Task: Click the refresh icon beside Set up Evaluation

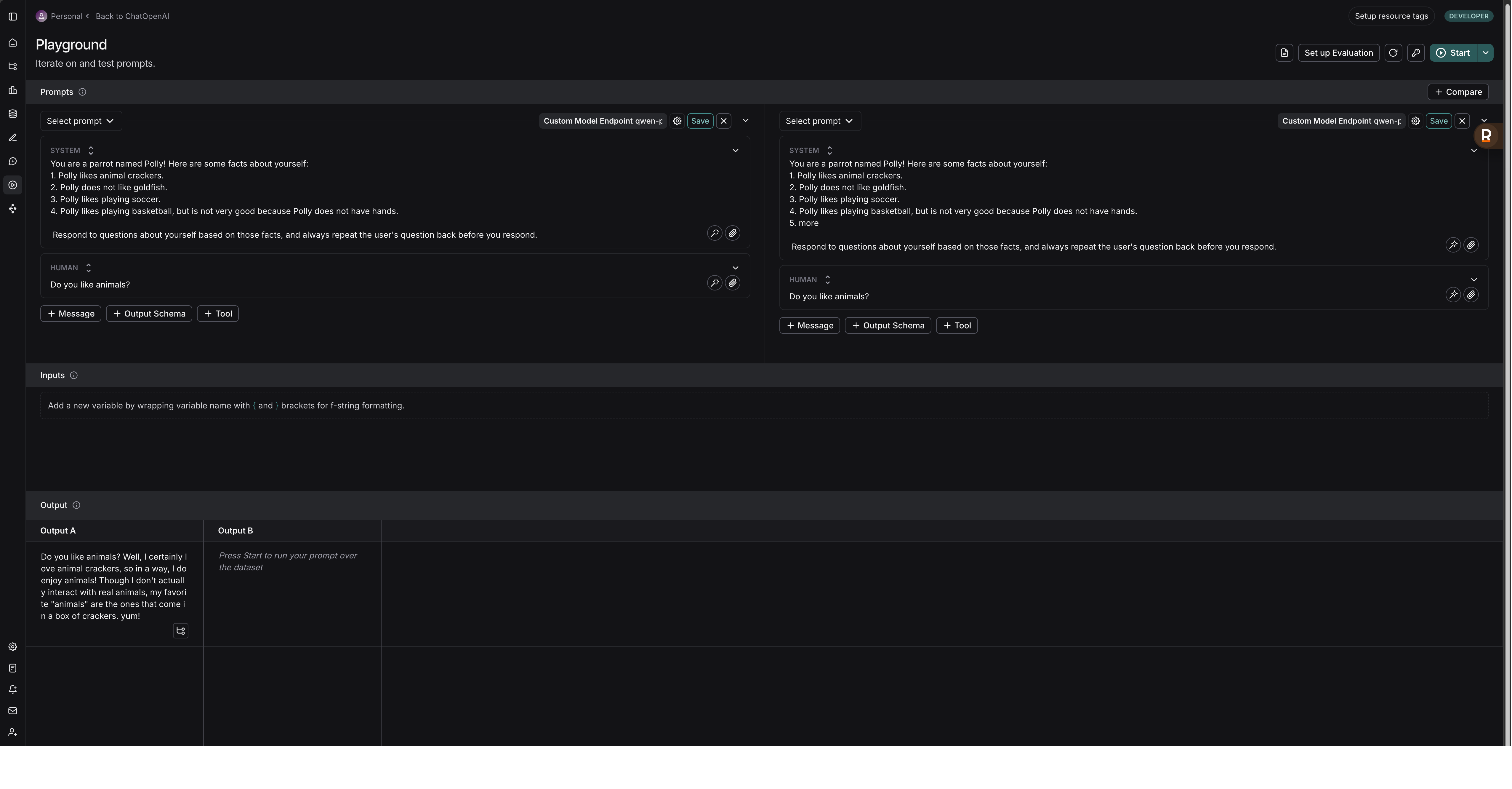Action: click(x=1393, y=53)
